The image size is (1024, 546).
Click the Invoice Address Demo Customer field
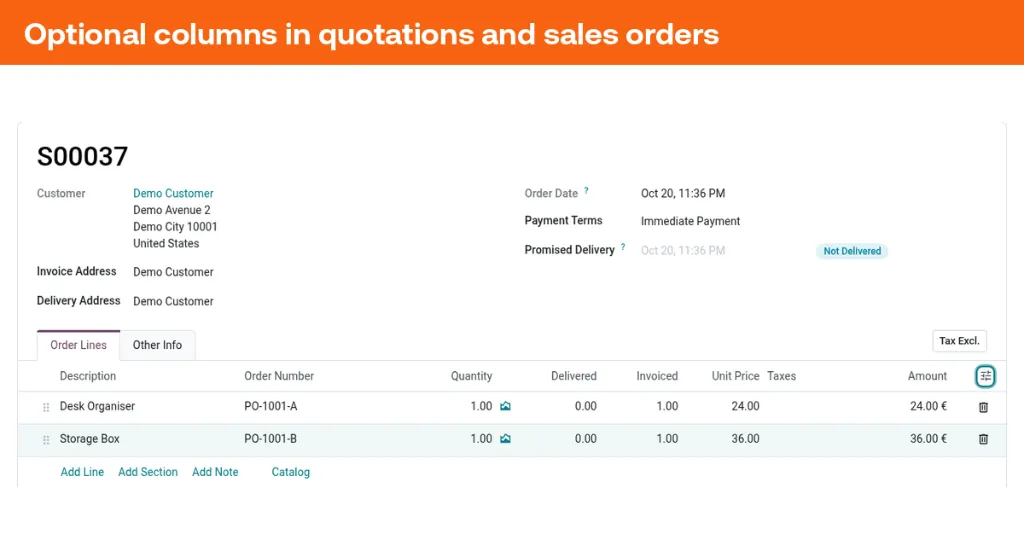173,272
